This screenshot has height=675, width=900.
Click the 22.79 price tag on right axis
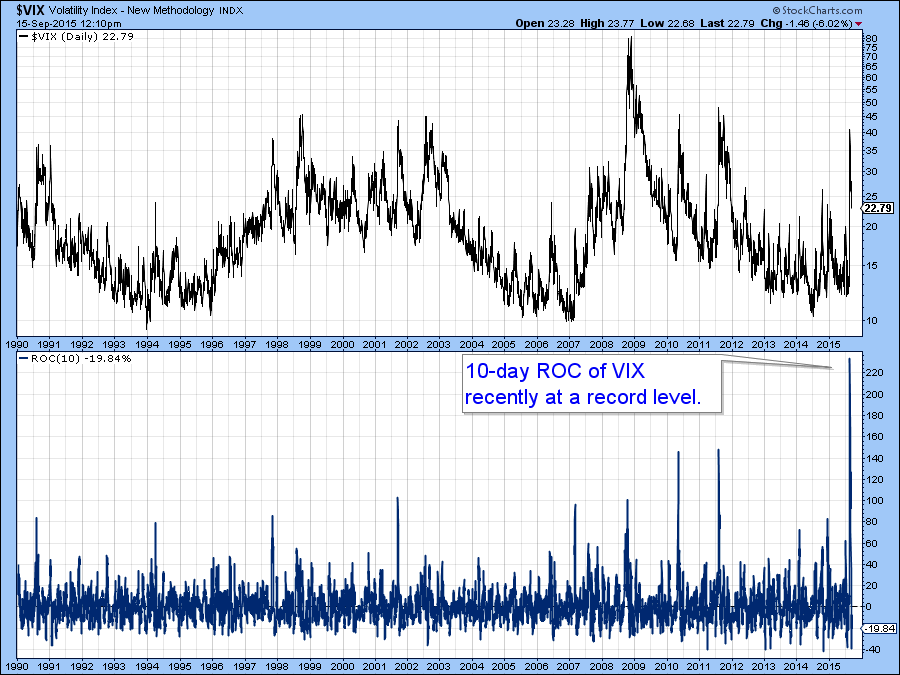[876, 208]
